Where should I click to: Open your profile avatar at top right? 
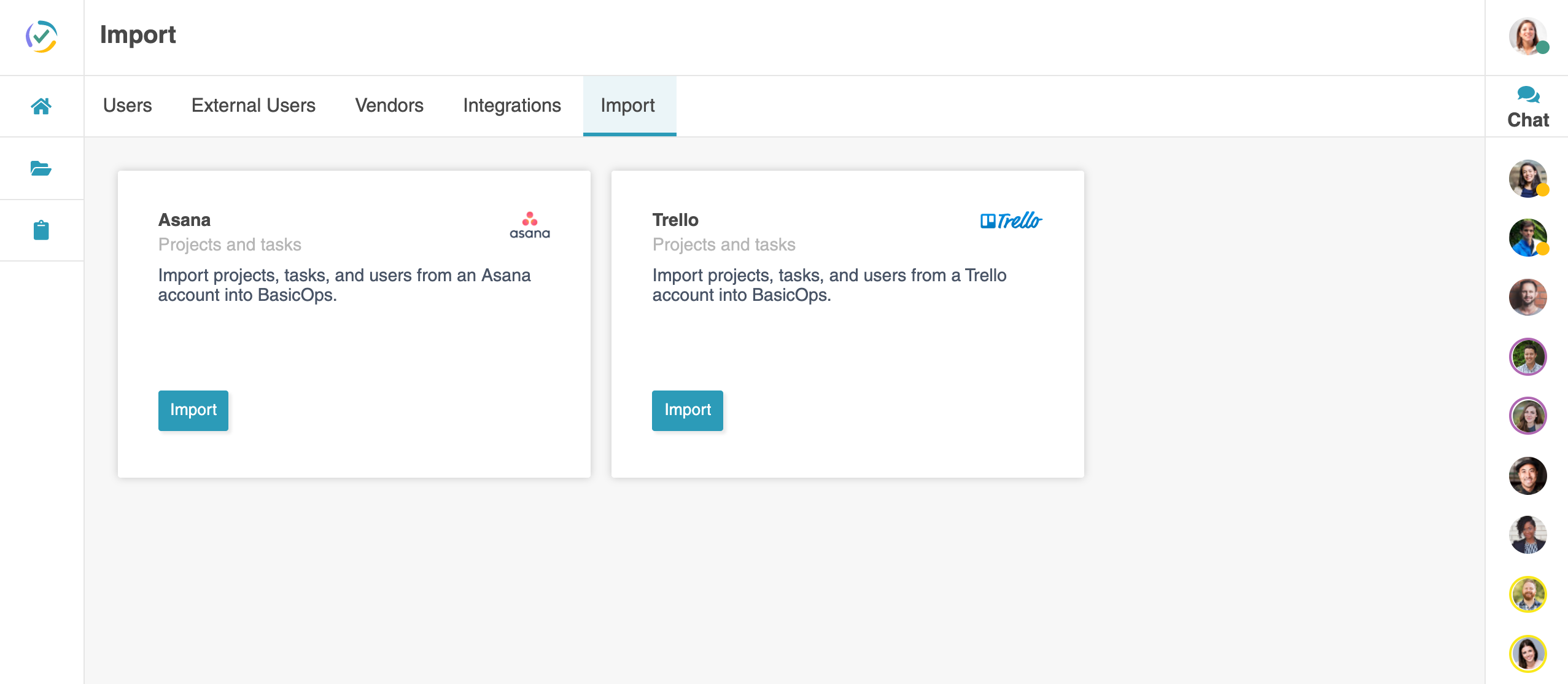point(1527,36)
